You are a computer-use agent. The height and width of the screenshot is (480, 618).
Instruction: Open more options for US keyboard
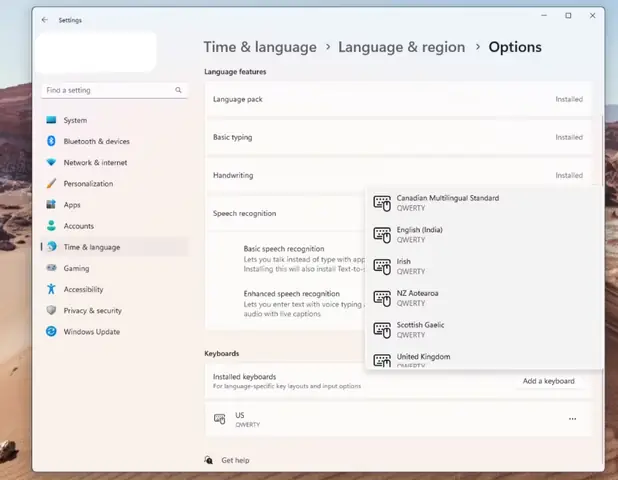click(x=572, y=419)
